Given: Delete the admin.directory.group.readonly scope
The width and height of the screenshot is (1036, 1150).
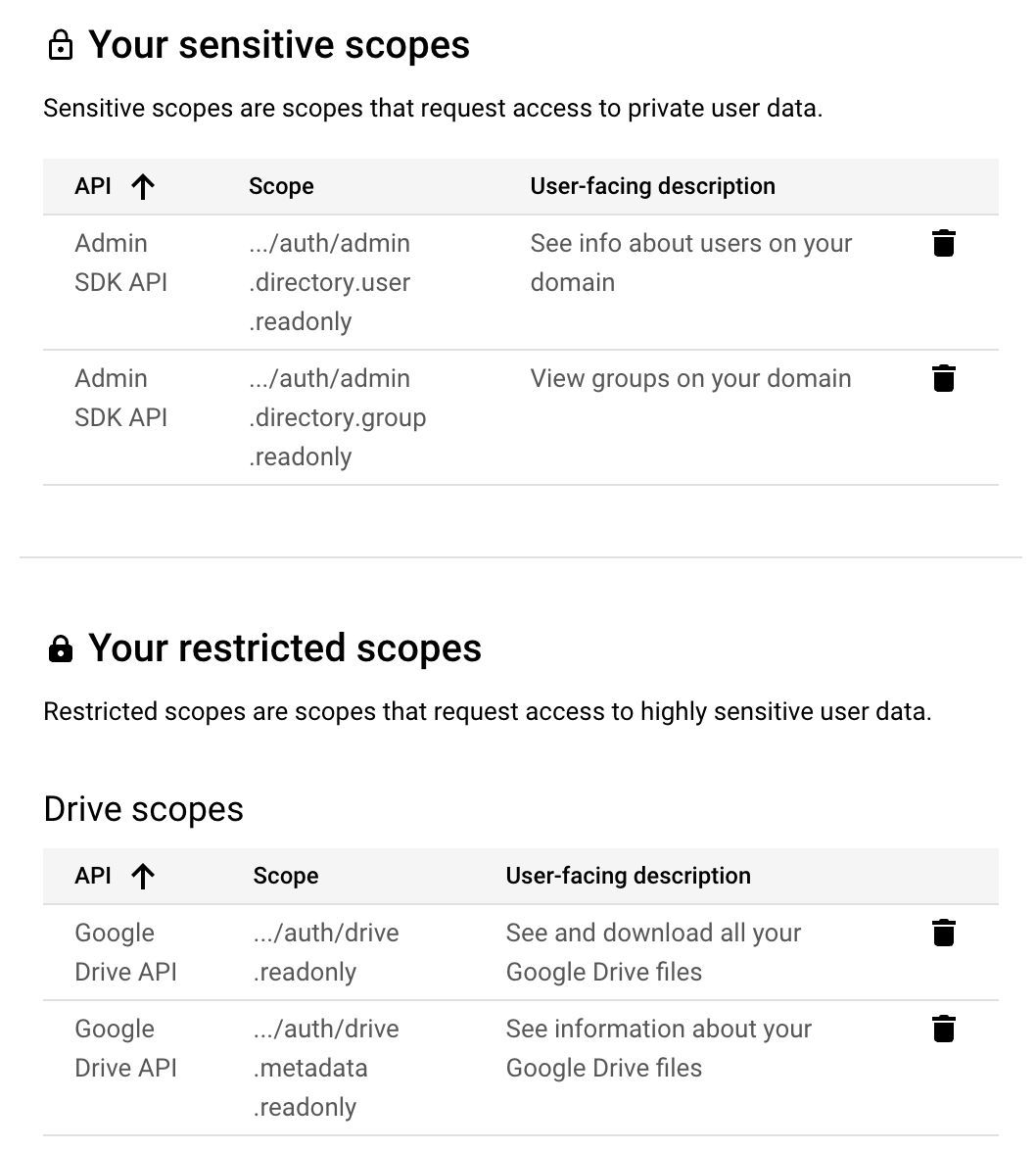Looking at the screenshot, I should [943, 378].
